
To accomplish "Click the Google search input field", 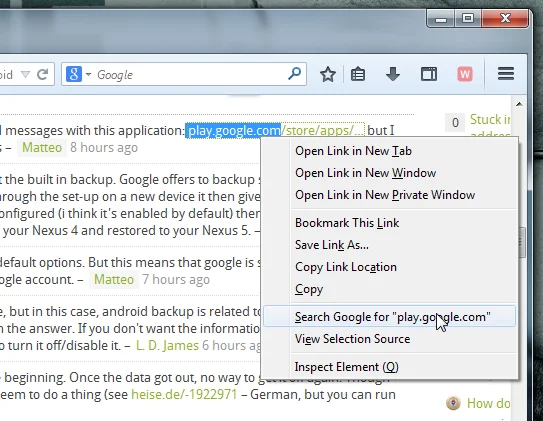I will pos(190,74).
